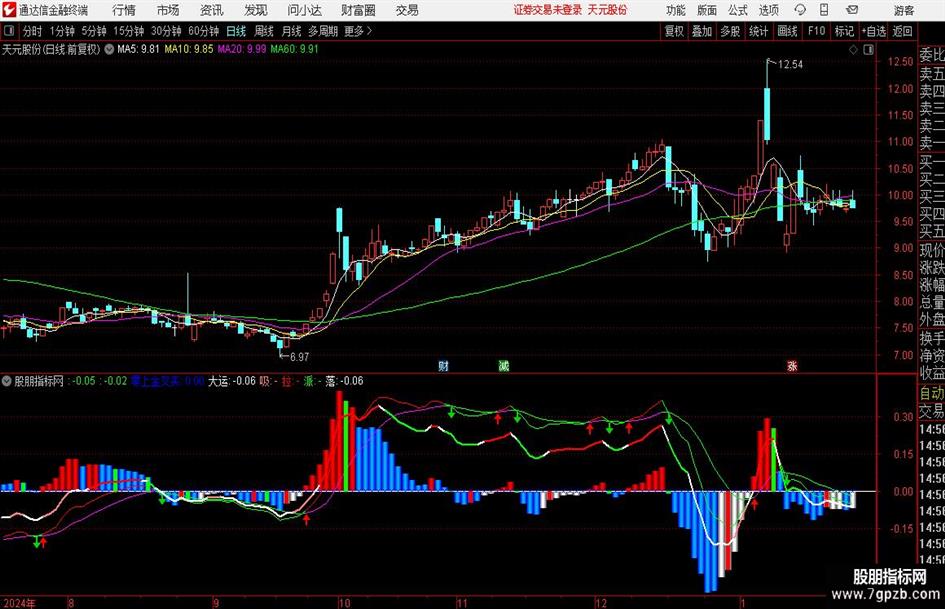Click the 叠加 overlay toolbar button
This screenshot has width=945, height=609.
tap(702, 31)
